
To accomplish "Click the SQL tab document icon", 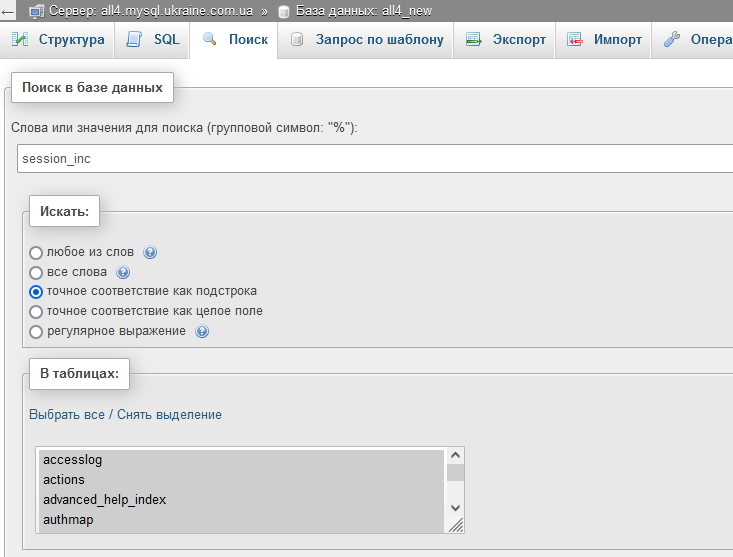I will [x=134, y=39].
